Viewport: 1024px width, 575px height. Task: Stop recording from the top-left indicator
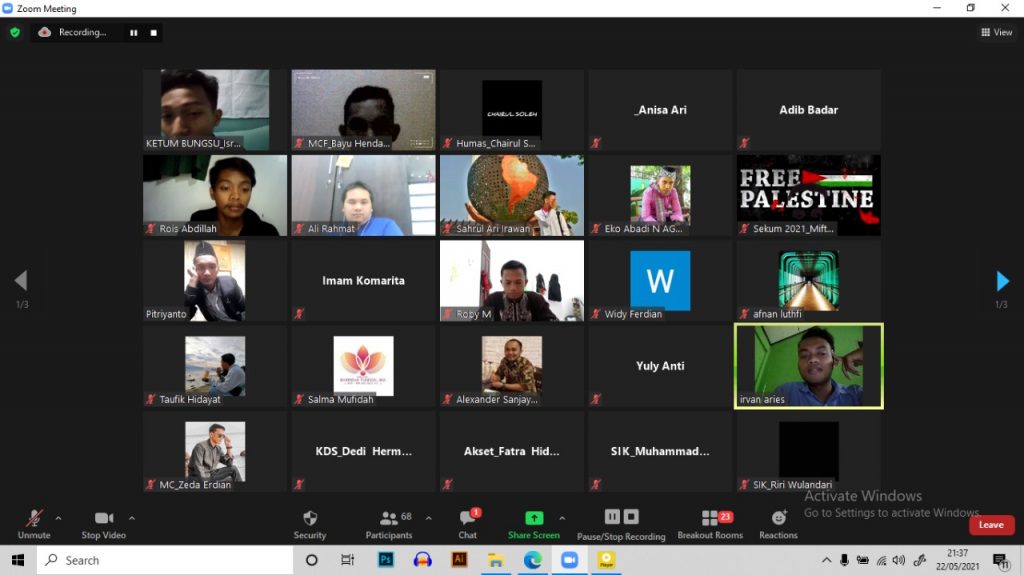click(153, 32)
